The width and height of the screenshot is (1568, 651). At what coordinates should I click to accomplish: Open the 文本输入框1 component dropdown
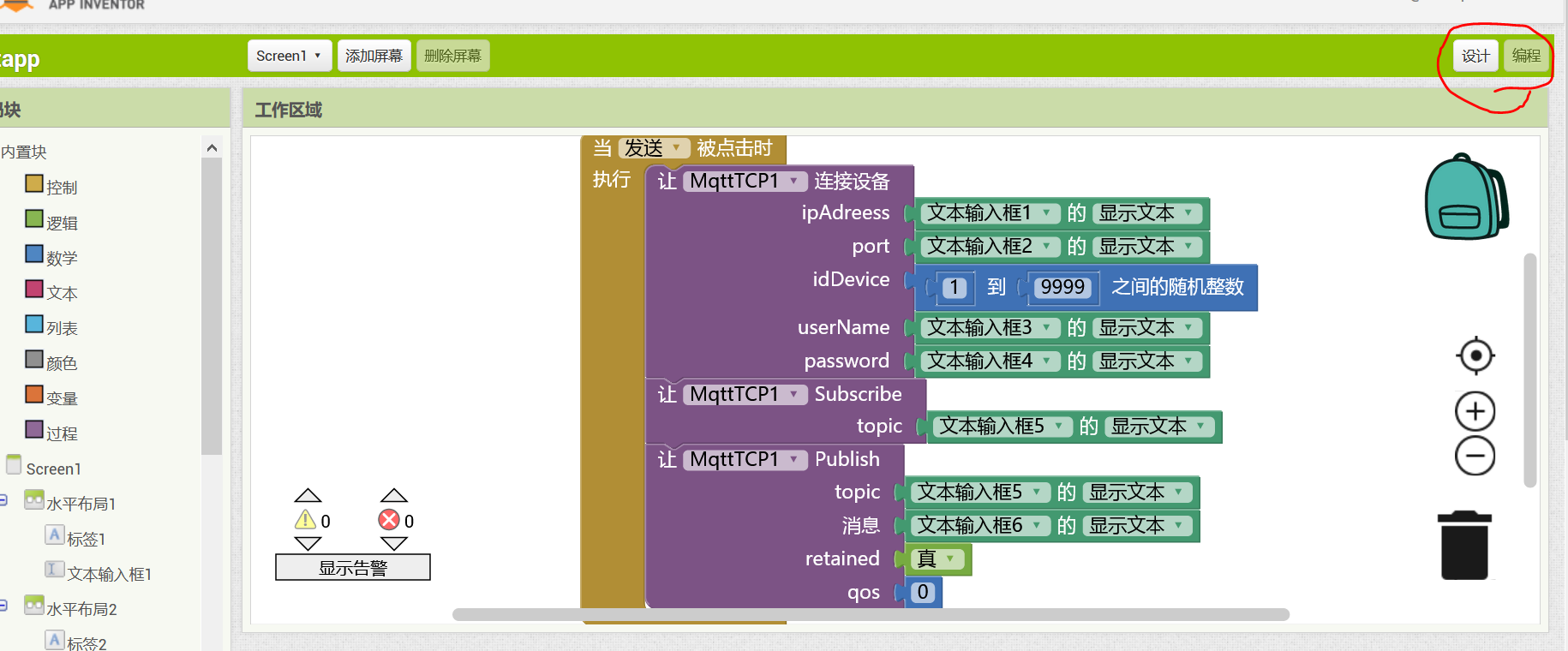tap(990, 212)
